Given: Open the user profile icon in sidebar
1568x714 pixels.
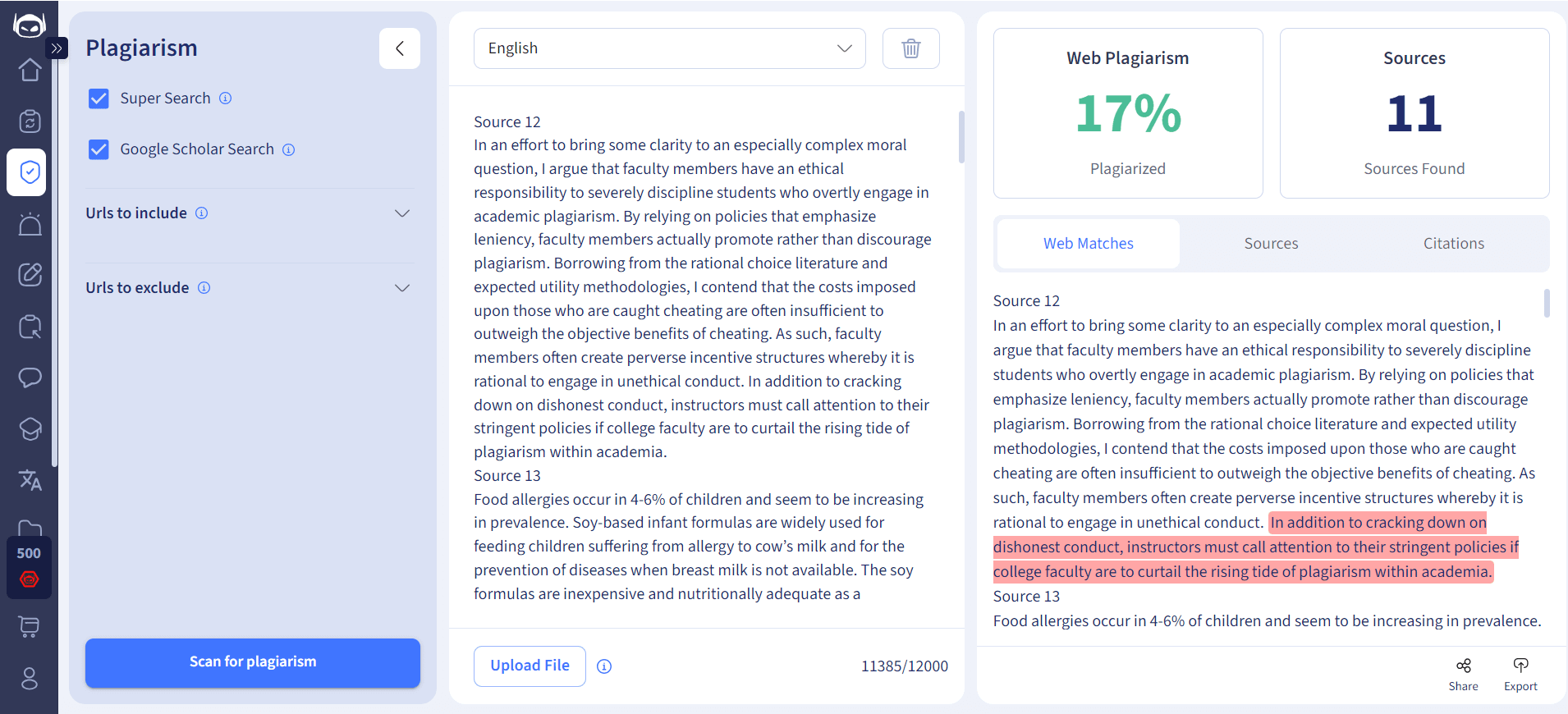Looking at the screenshot, I should [x=30, y=679].
